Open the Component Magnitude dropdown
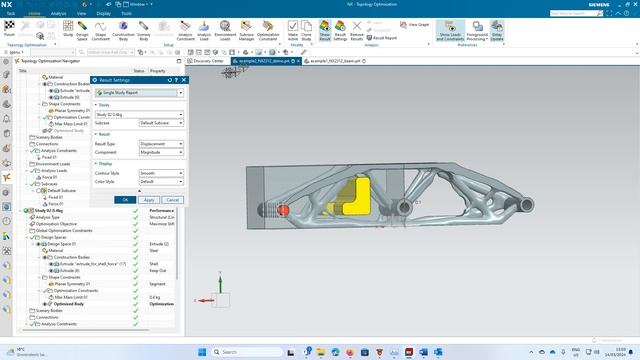The image size is (640, 360). point(161,152)
